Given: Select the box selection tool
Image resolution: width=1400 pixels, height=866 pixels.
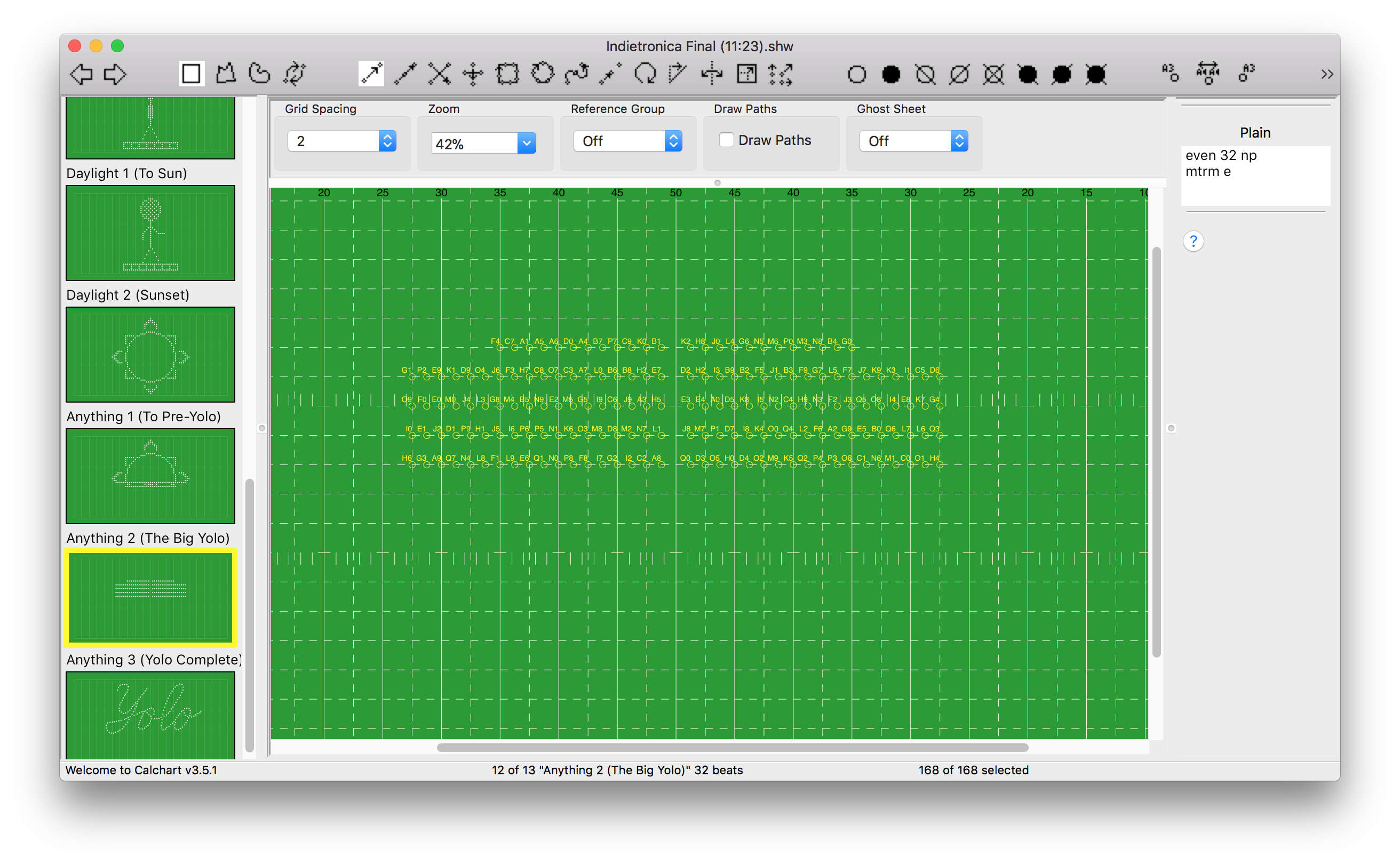Looking at the screenshot, I should pos(192,74).
